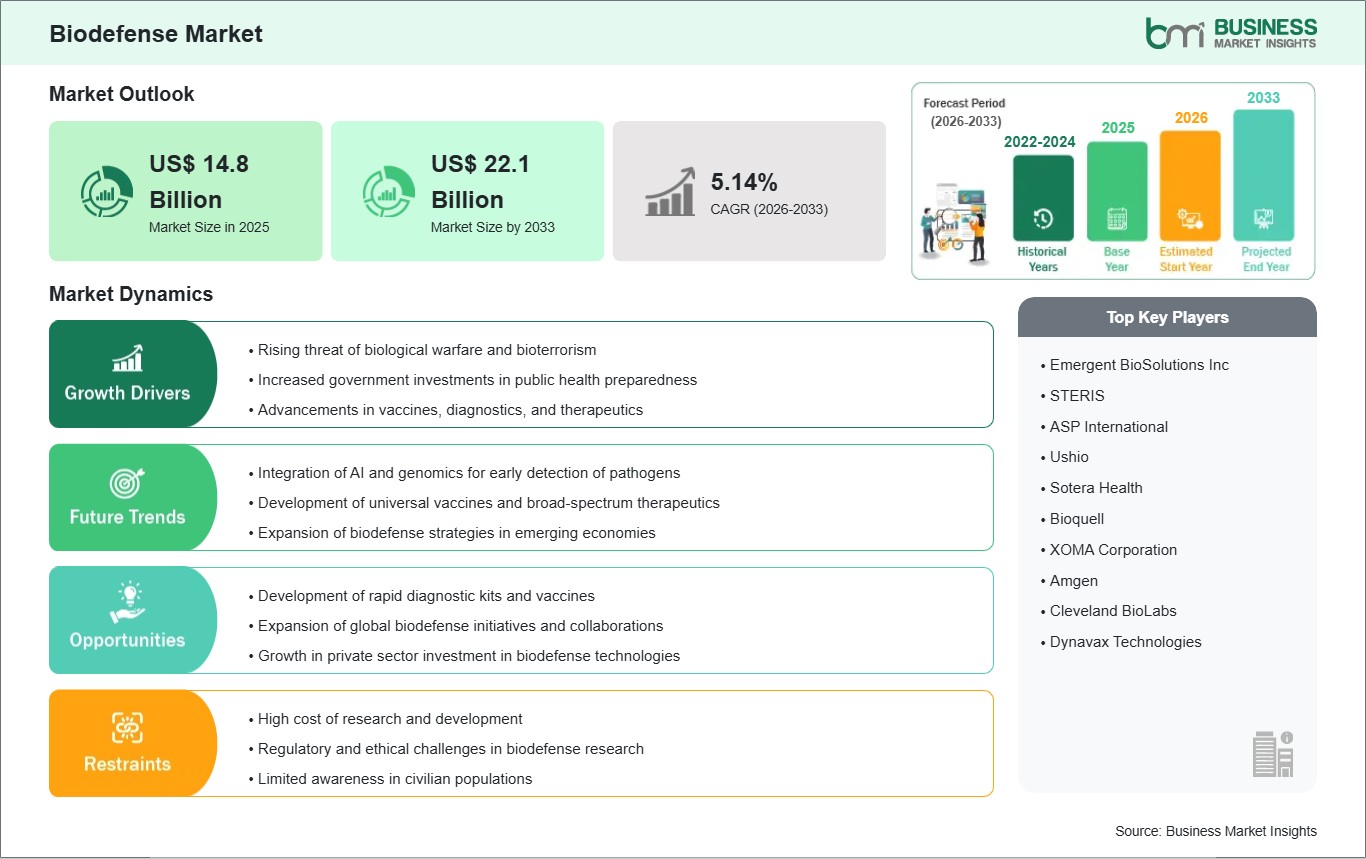This screenshot has height=859, width=1366.
Task: Click the Top Key Players header
Action: click(1167, 317)
